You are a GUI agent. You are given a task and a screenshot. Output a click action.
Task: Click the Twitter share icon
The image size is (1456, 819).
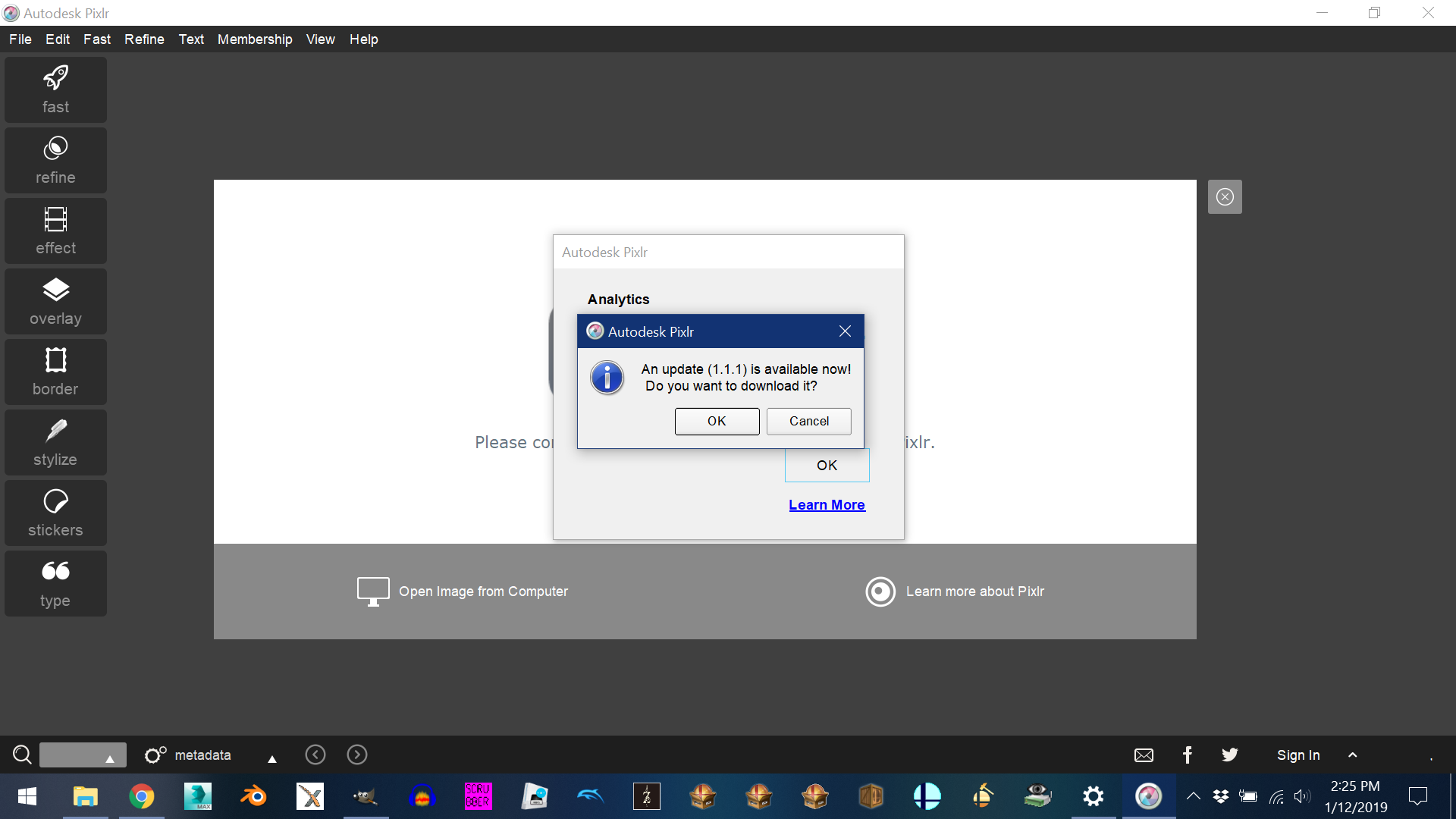1229,755
